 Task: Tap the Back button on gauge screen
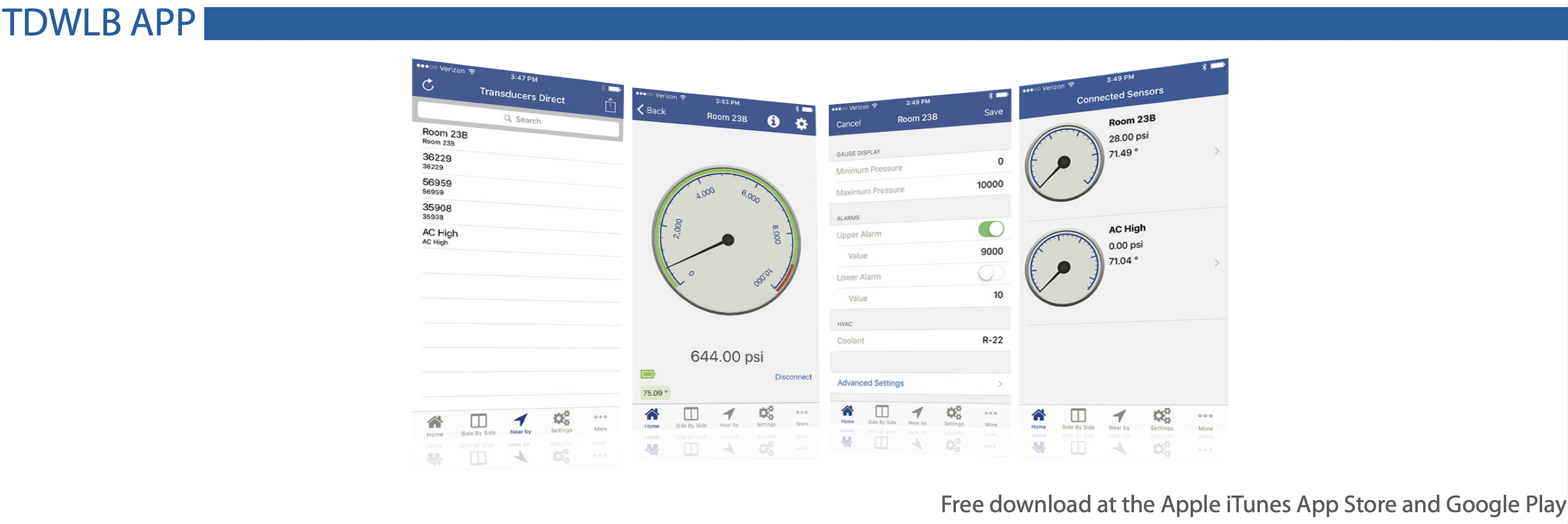(651, 110)
